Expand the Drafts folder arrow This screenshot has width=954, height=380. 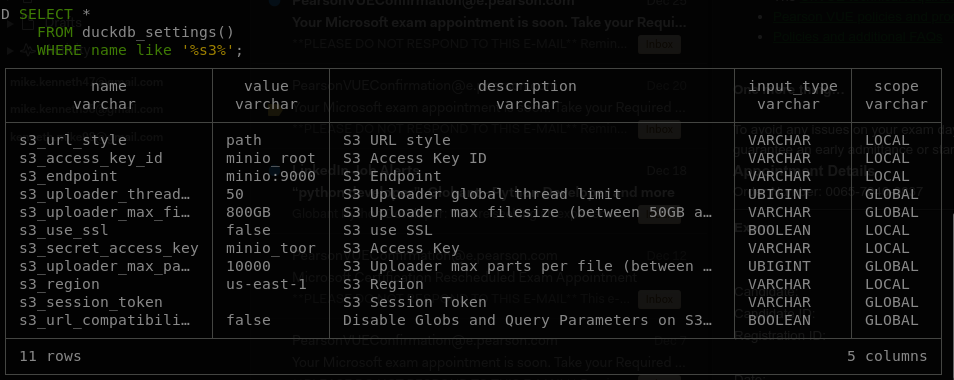[10, 25]
